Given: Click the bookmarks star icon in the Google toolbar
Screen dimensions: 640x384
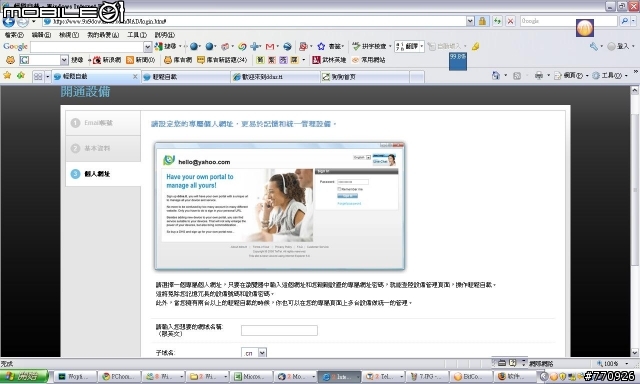Looking at the screenshot, I should pyautogui.click(x=321, y=47).
